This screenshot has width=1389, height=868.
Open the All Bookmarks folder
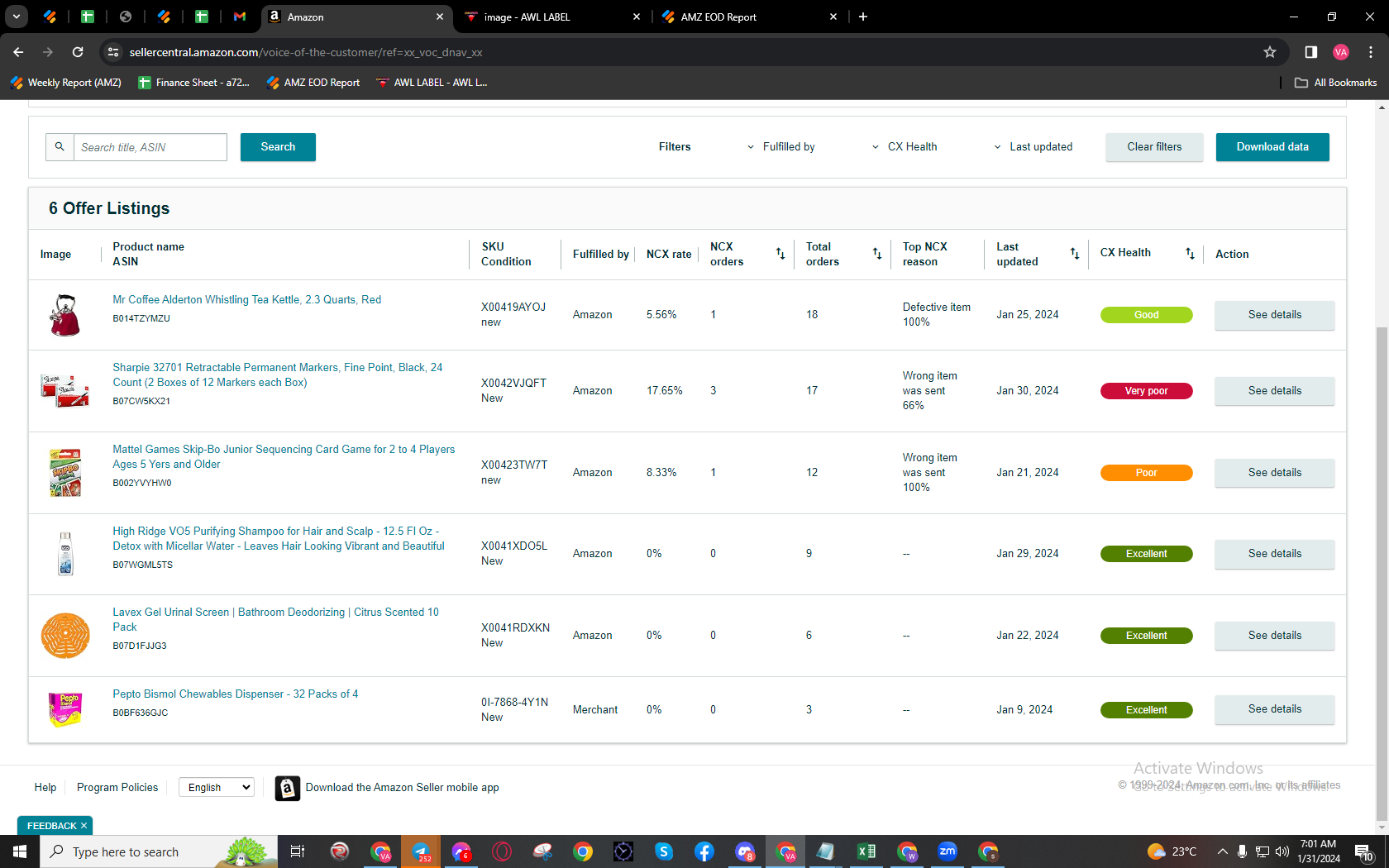coord(1335,83)
